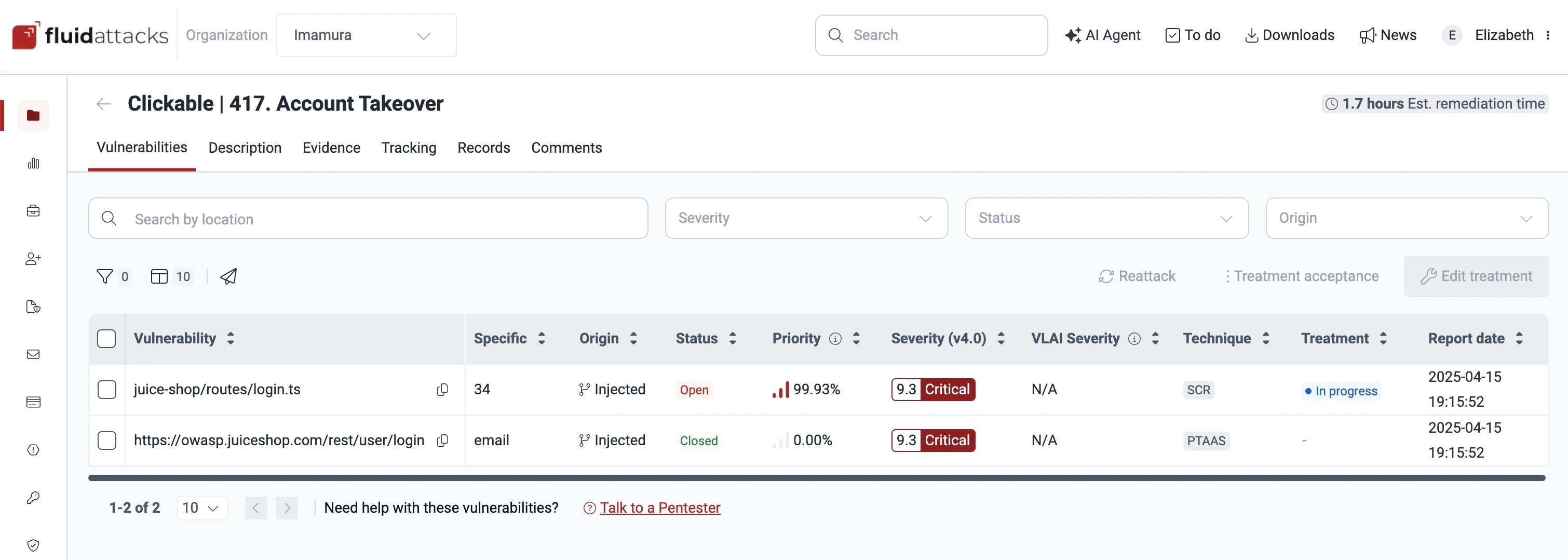This screenshot has width=1568, height=560.
Task: Switch to the Vulnerabilities tab
Action: click(142, 148)
